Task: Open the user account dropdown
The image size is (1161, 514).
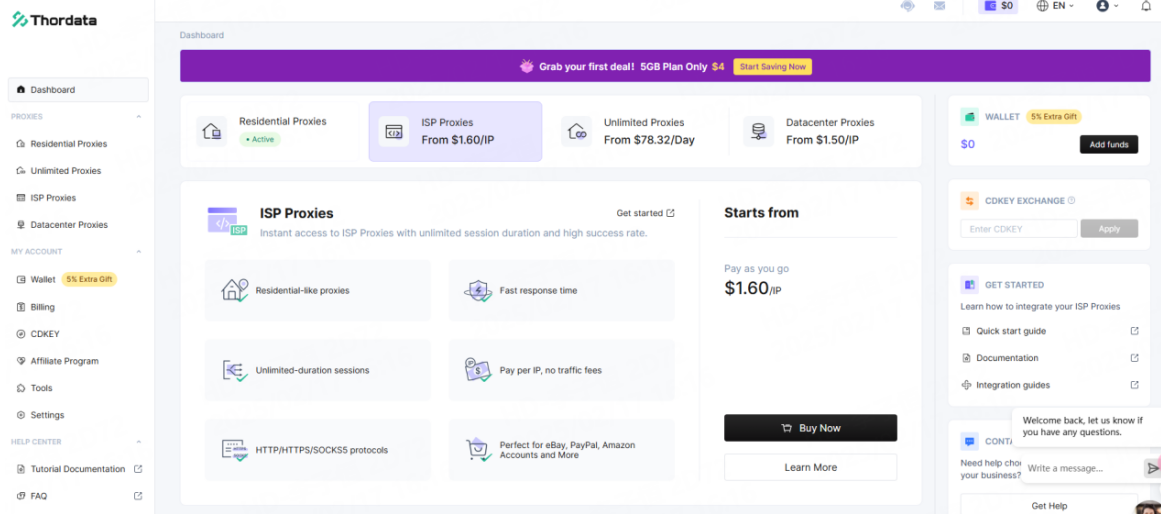Action: point(1107,6)
